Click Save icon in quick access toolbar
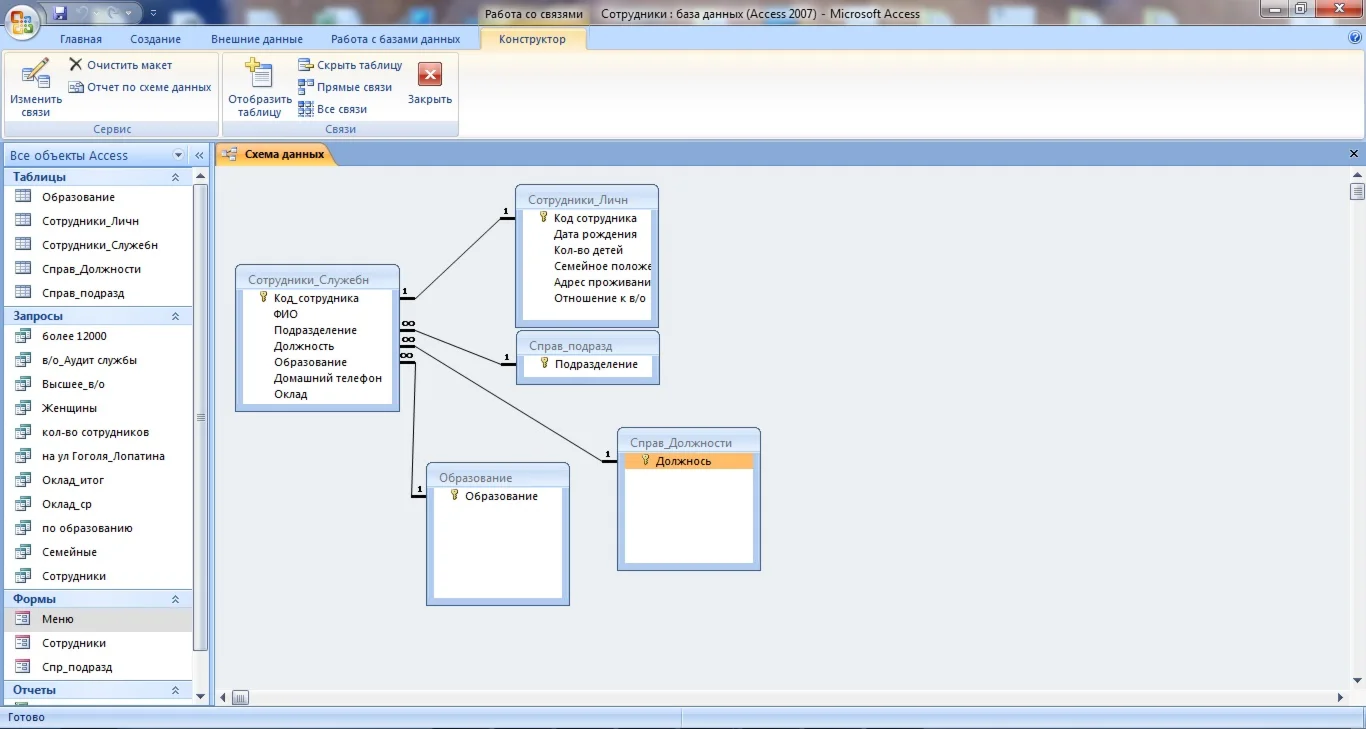The width and height of the screenshot is (1366, 729). (60, 14)
